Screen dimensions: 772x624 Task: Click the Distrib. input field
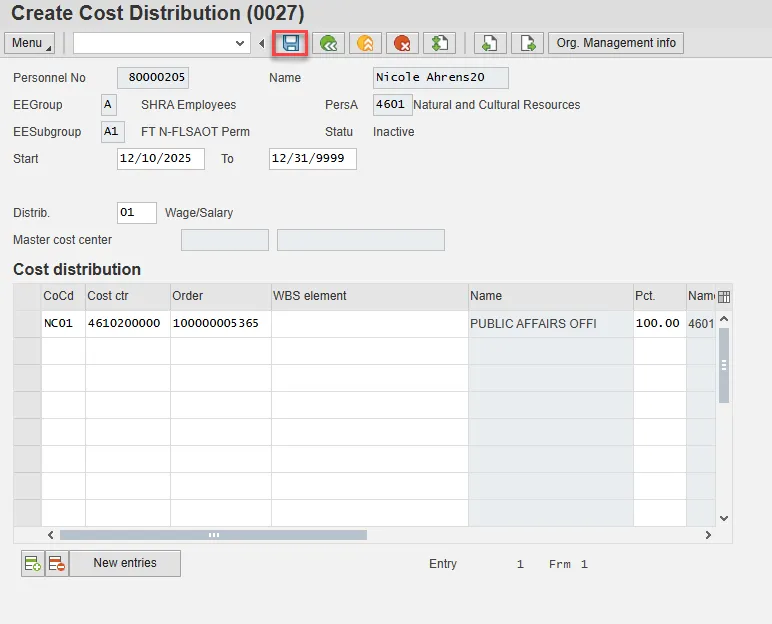[x=136, y=213]
